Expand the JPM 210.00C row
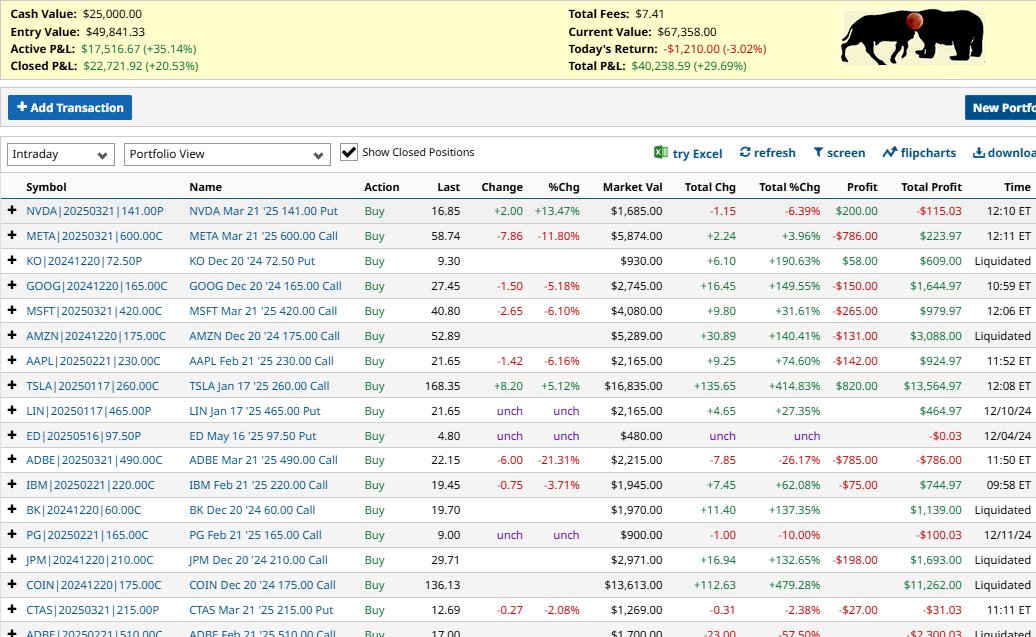Viewport: 1036px width, 637px height. pyautogui.click(x=12, y=560)
